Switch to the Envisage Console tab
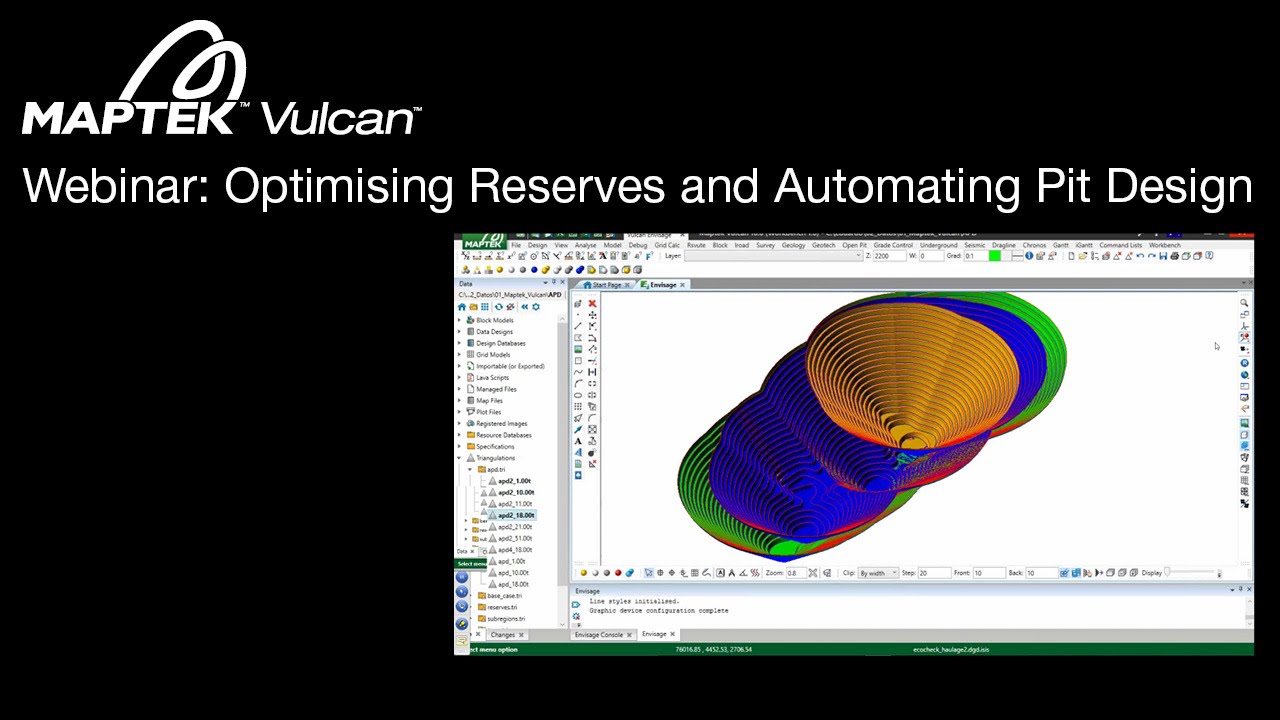This screenshot has width=1280, height=720. [598, 634]
